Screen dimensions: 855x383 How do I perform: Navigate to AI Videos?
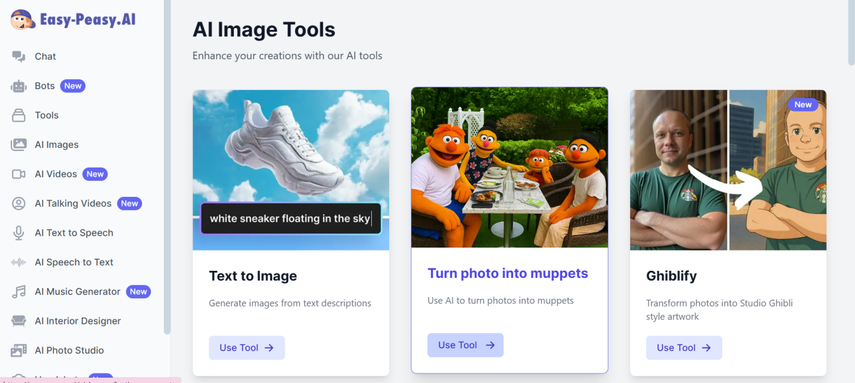(56, 174)
